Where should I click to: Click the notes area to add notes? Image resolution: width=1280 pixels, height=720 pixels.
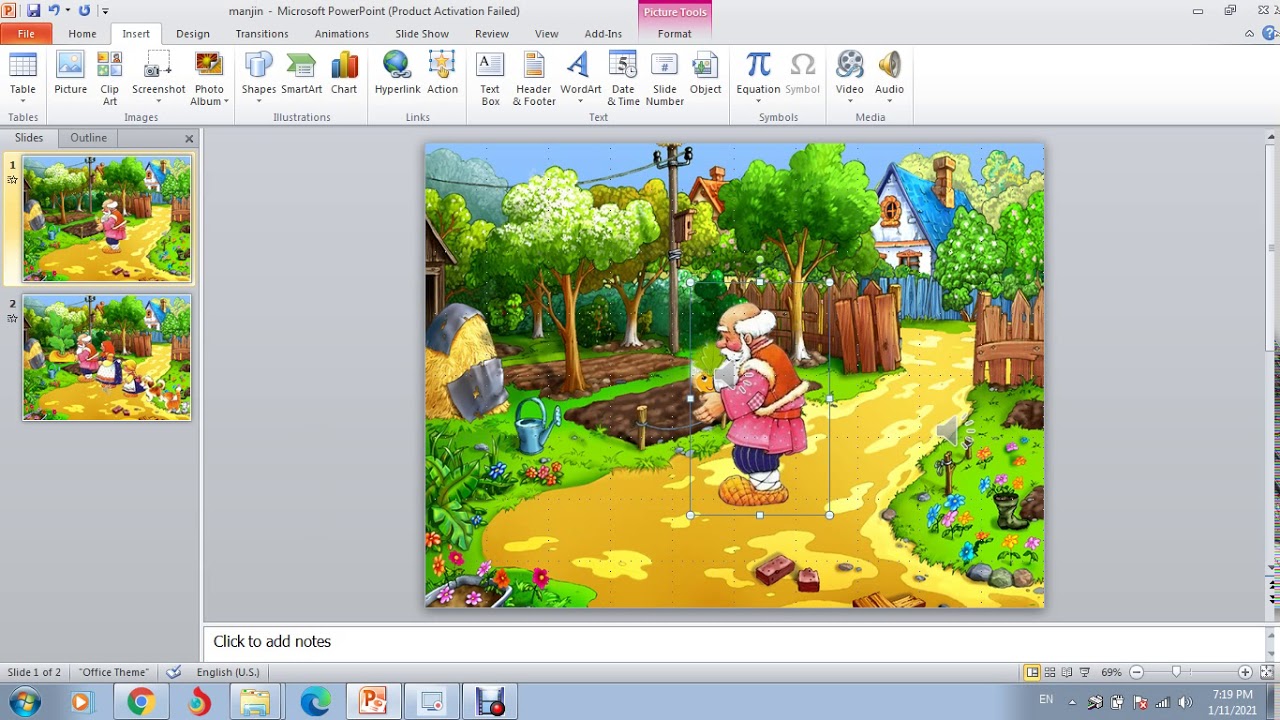[734, 642]
